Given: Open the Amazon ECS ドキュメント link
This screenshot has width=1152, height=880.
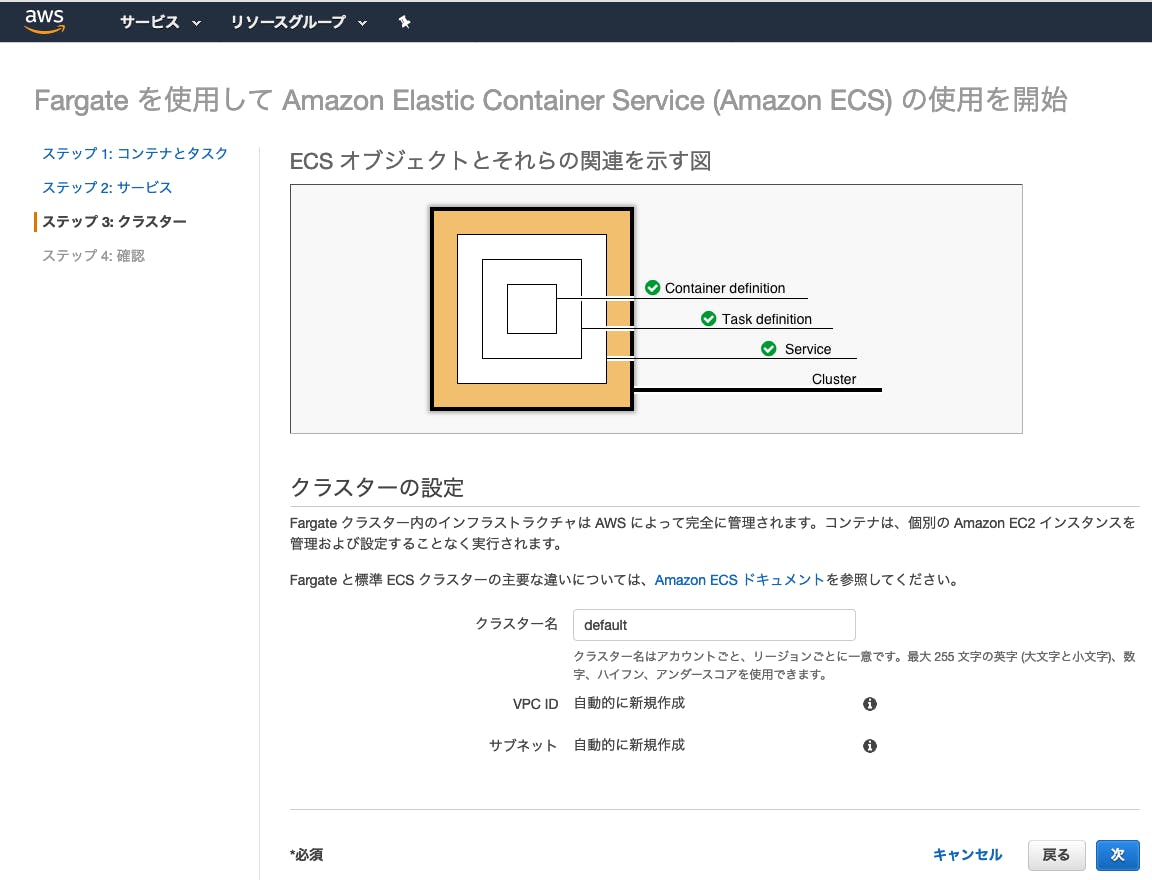Looking at the screenshot, I should click(739, 580).
